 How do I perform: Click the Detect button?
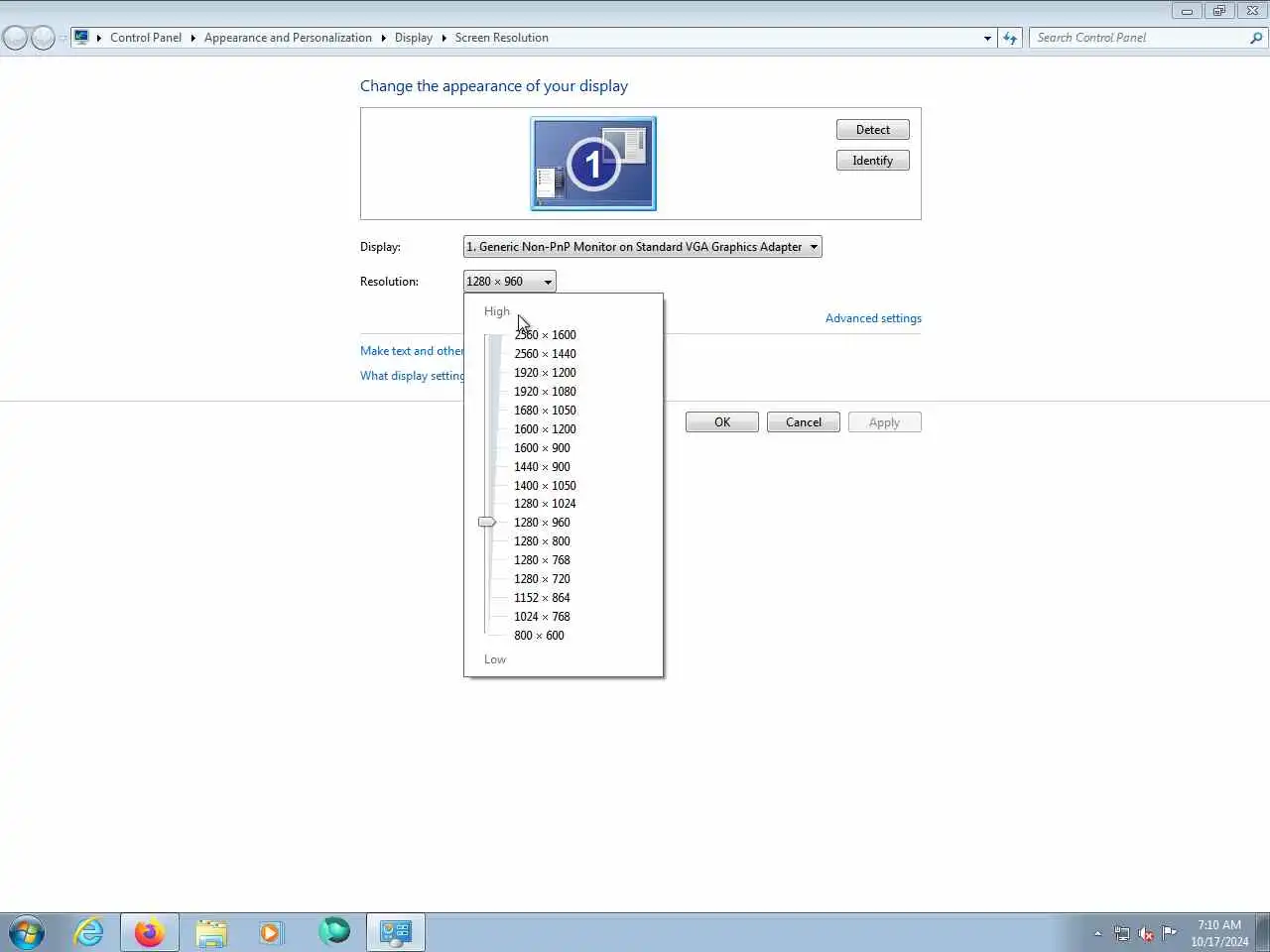coord(873,130)
